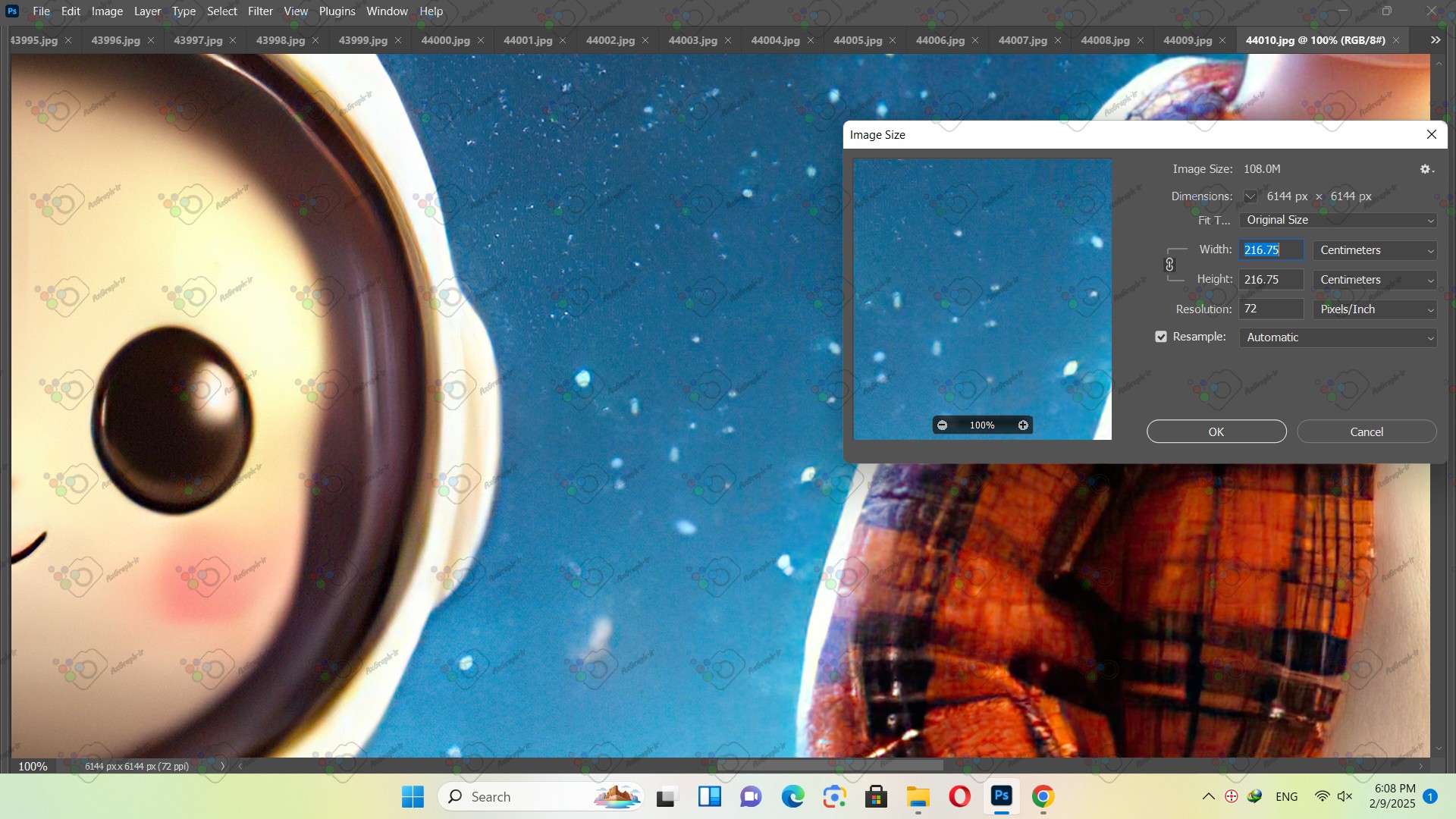Open the Type menu
This screenshot has height=819, width=1456.
pyautogui.click(x=184, y=11)
